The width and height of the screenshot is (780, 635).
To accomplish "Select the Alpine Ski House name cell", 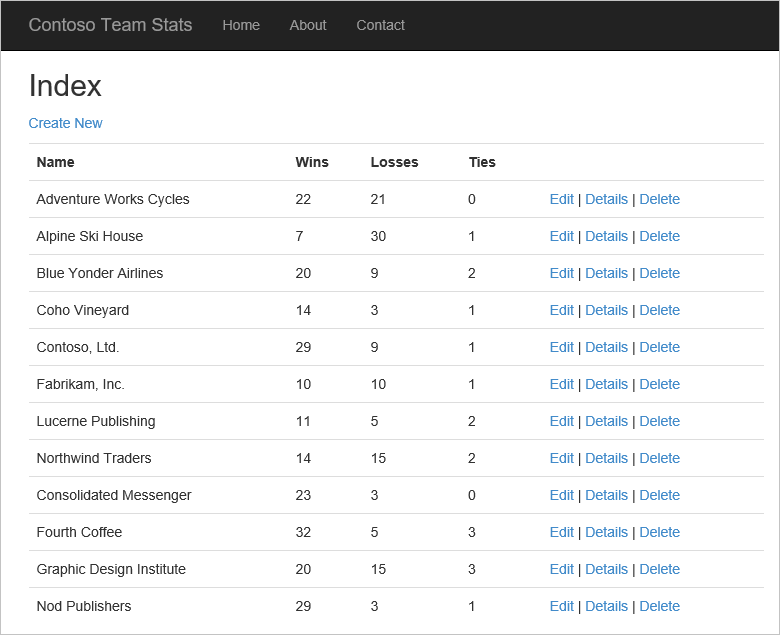I will pyautogui.click(x=90, y=236).
